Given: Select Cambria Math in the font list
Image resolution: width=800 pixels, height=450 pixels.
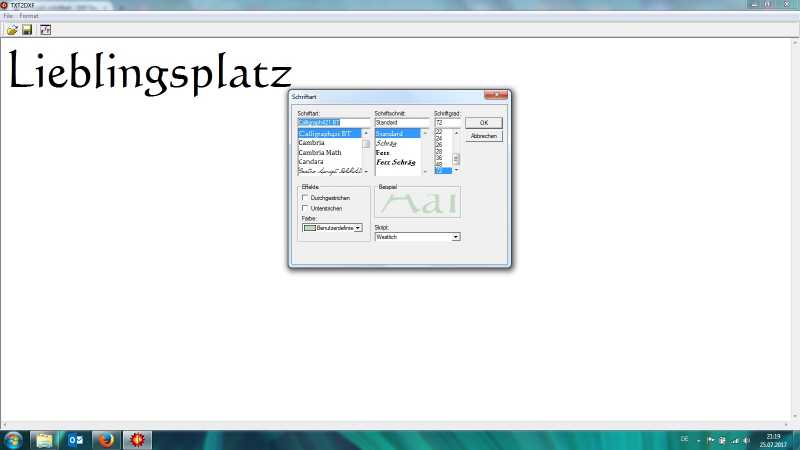Looking at the screenshot, I should click(320, 153).
